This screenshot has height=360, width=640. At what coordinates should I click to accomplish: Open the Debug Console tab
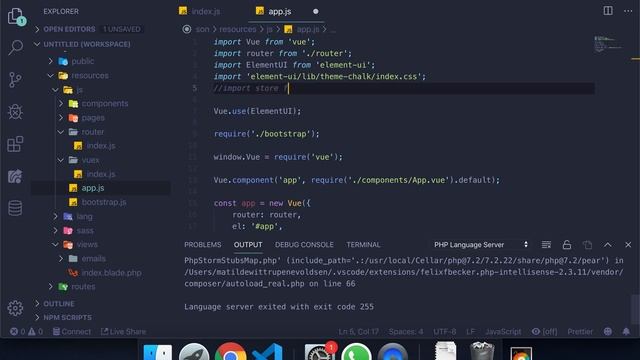(x=304, y=244)
